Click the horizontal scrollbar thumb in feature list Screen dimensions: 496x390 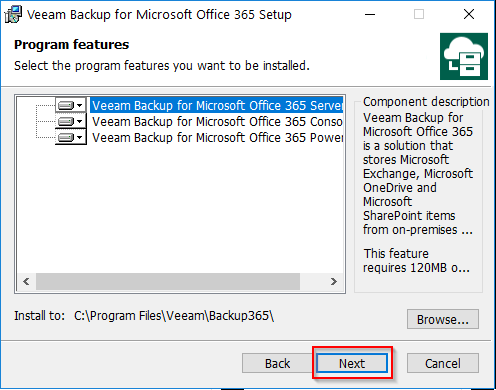click(x=168, y=281)
